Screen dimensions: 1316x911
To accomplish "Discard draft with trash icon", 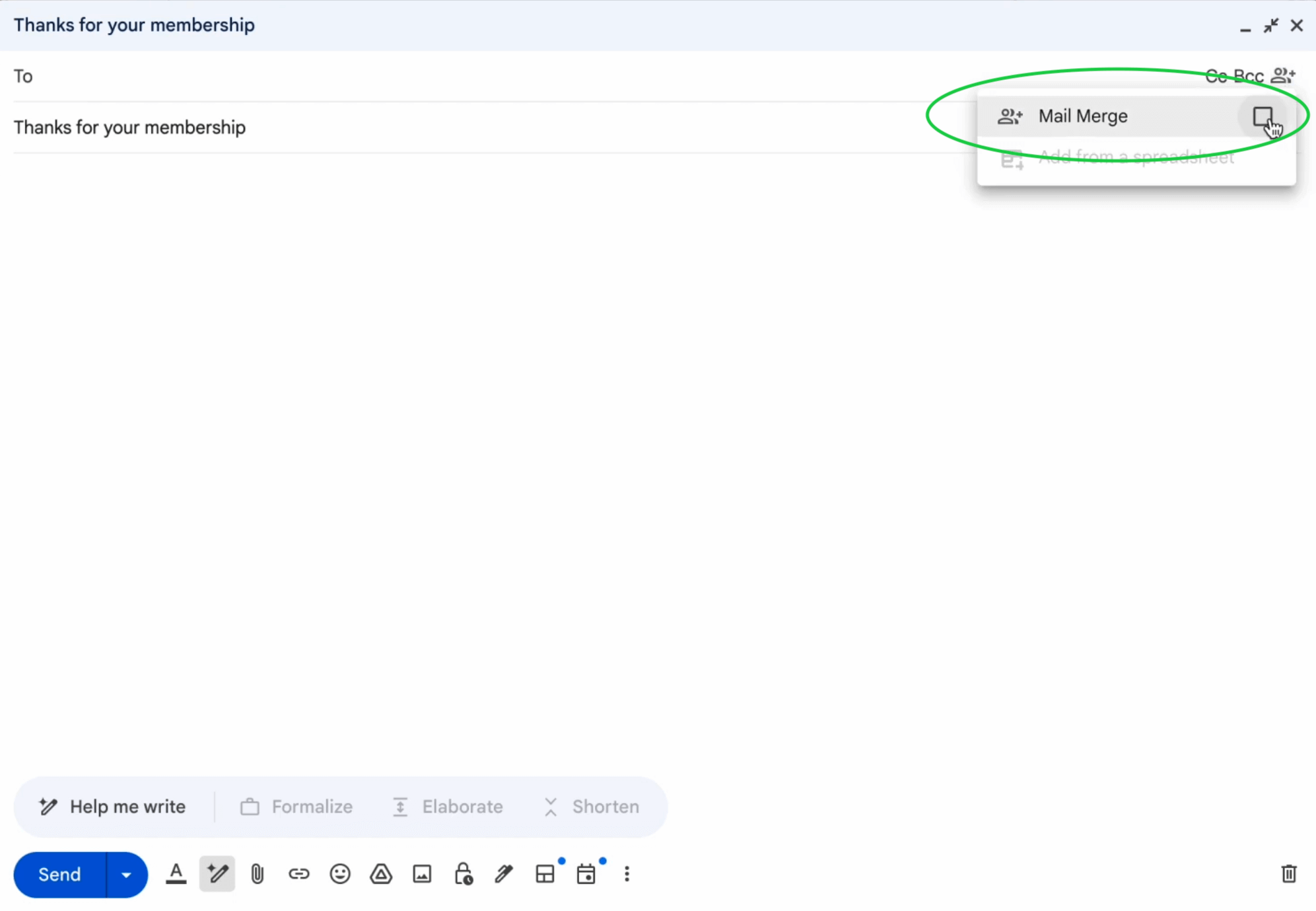I will [x=1288, y=874].
